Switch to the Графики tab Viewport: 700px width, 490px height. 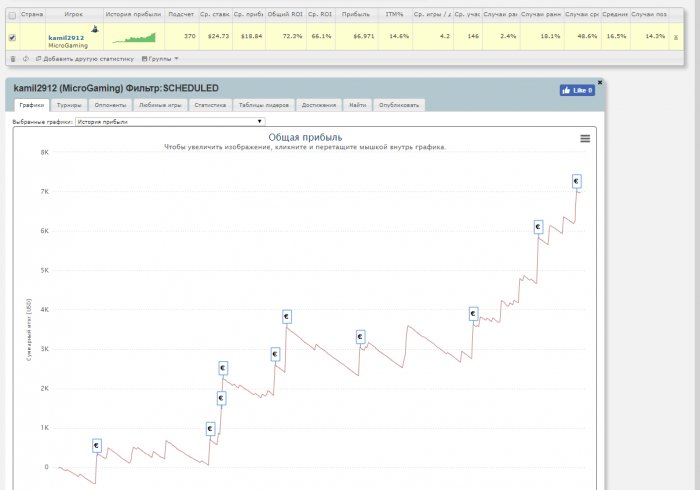pos(32,105)
